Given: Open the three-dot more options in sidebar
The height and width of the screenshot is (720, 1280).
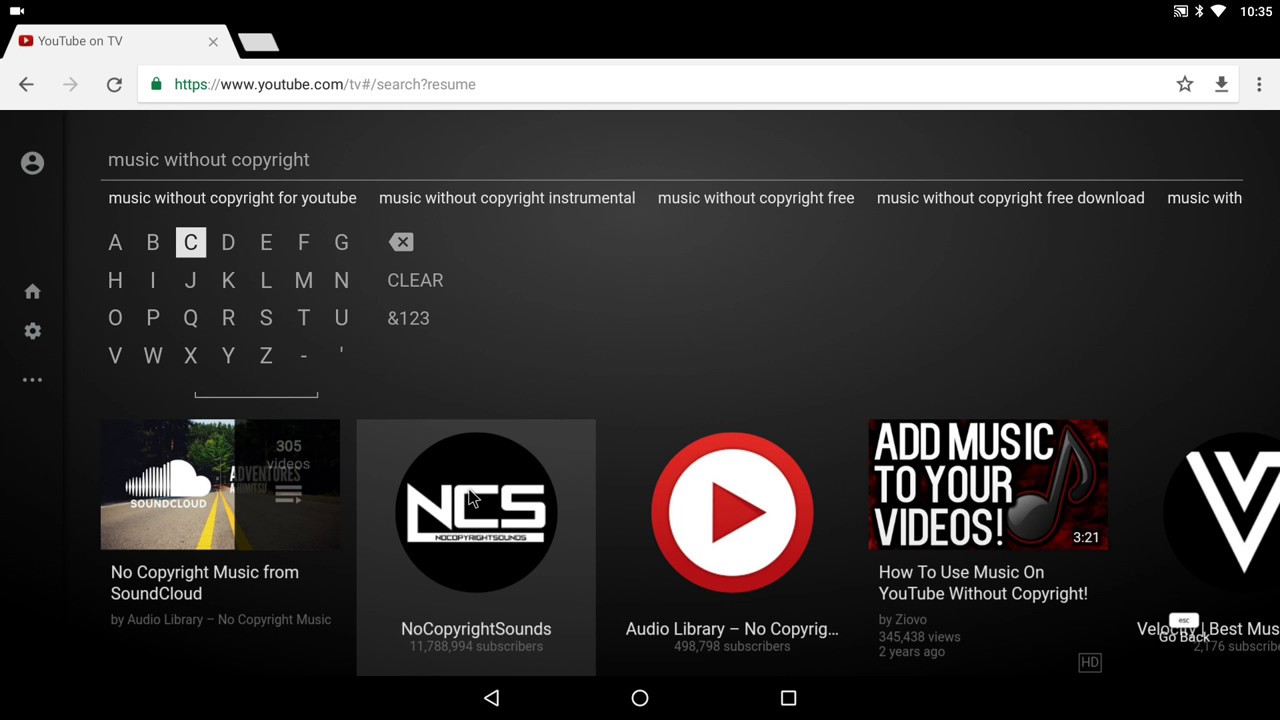Looking at the screenshot, I should click(x=32, y=379).
